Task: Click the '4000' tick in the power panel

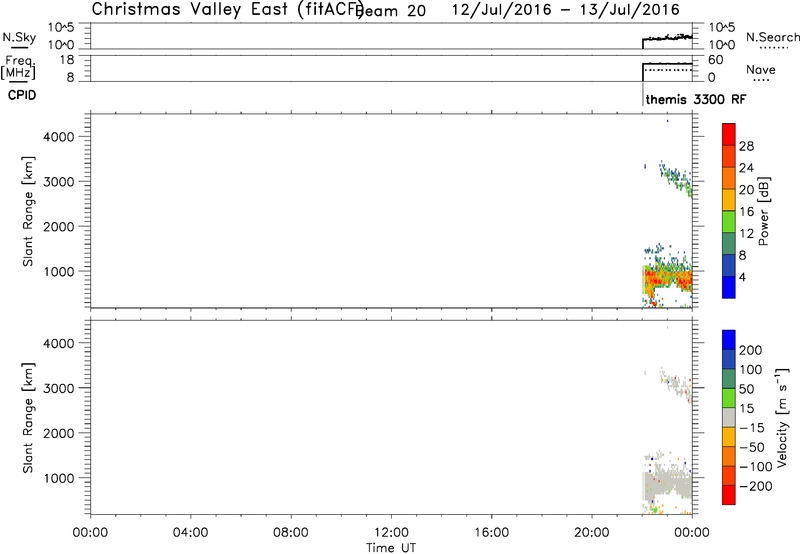Action: (x=59, y=137)
